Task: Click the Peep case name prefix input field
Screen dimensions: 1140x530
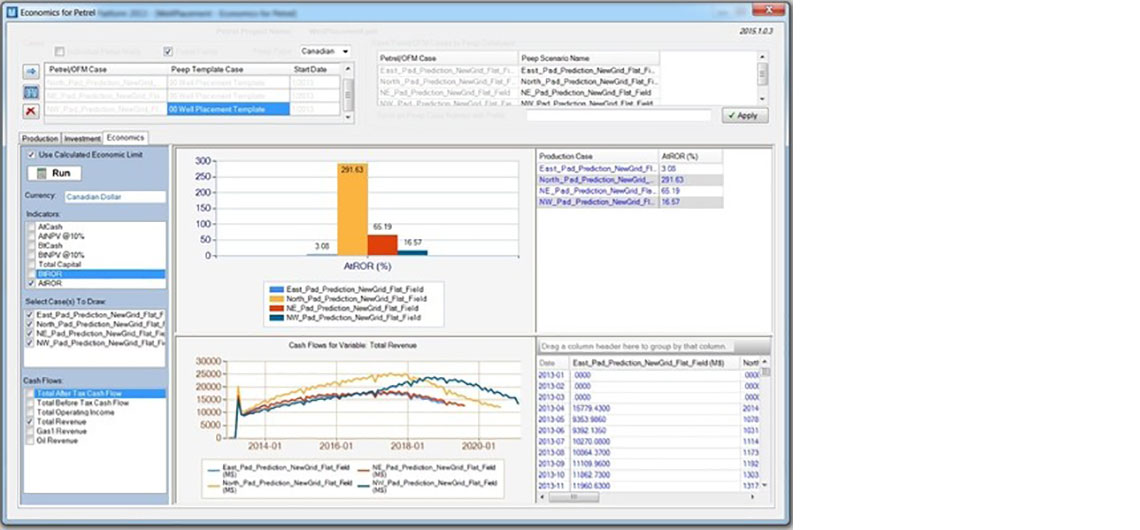Action: point(618,116)
